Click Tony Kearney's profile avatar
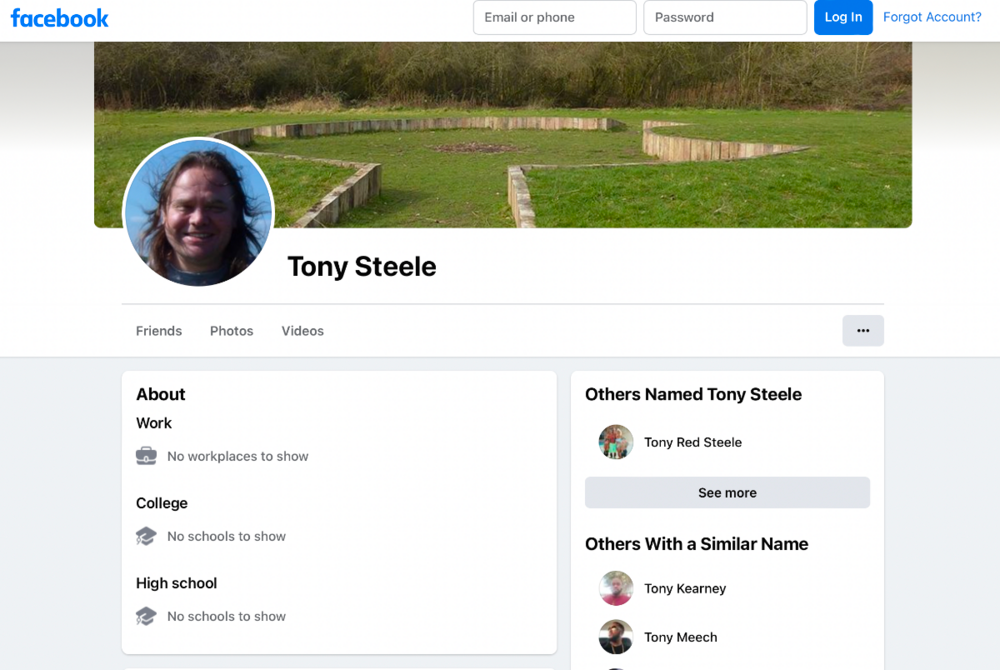The image size is (1000, 670). pyautogui.click(x=615, y=588)
